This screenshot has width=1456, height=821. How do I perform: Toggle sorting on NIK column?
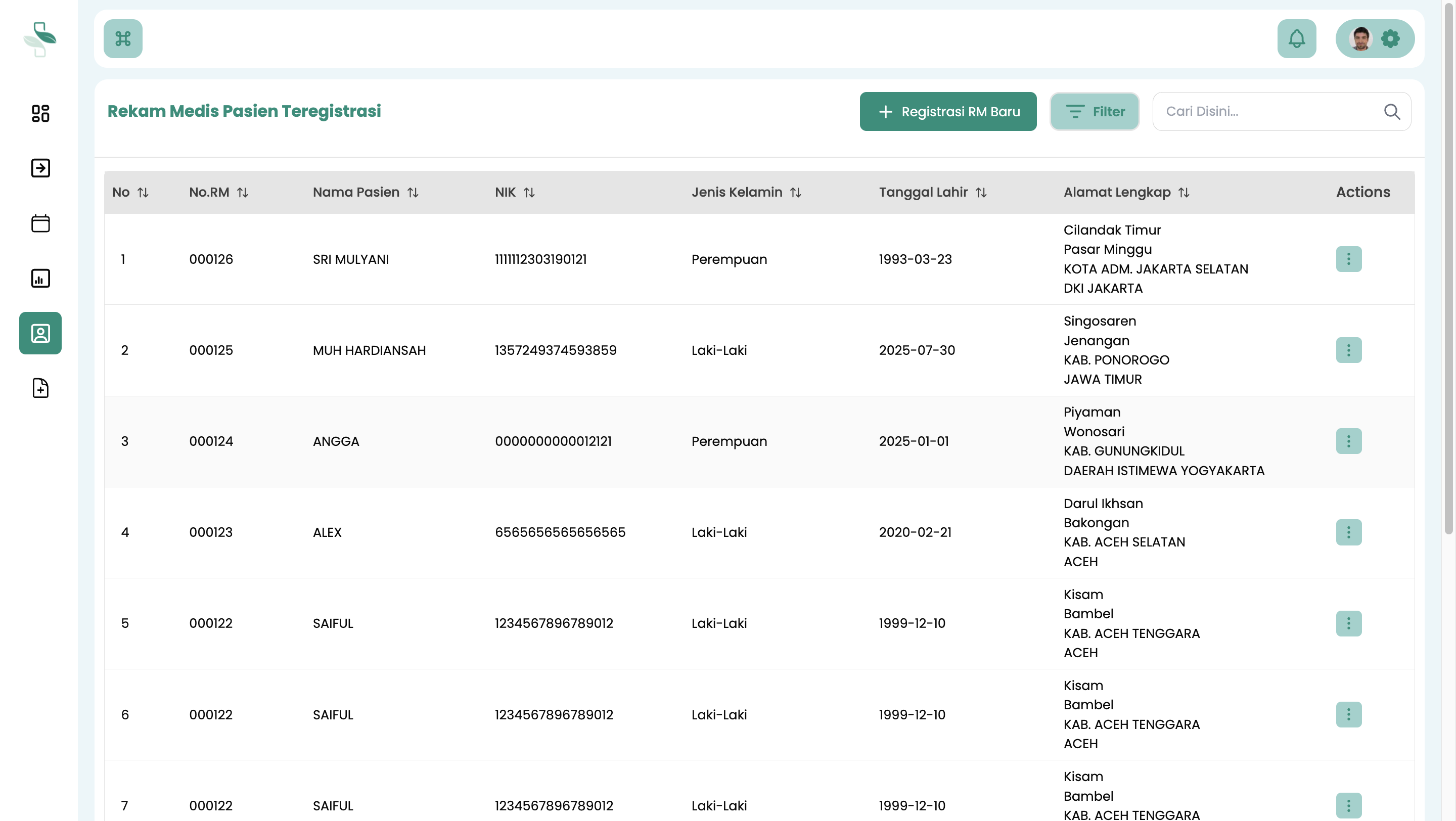(530, 192)
